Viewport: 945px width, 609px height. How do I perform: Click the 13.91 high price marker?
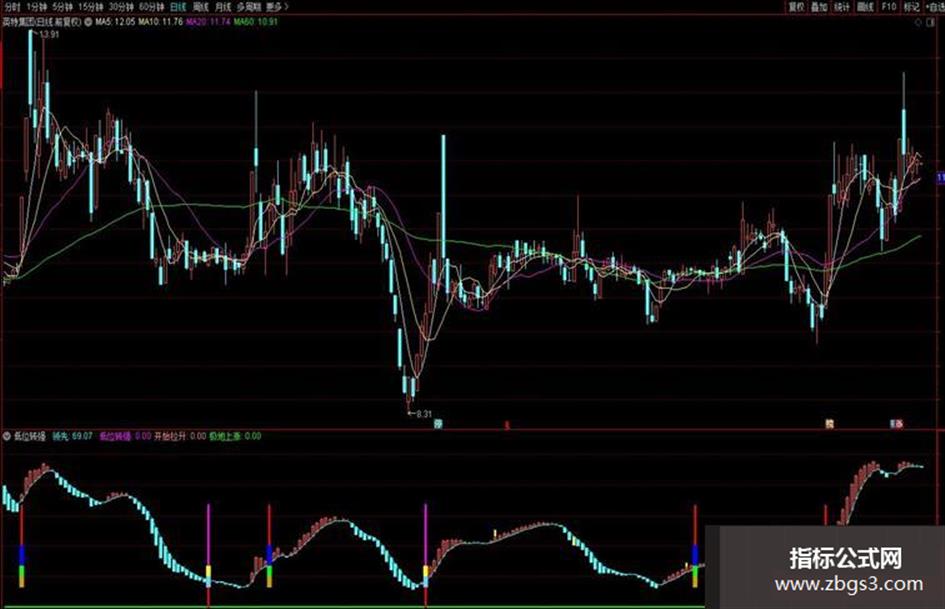[48, 34]
